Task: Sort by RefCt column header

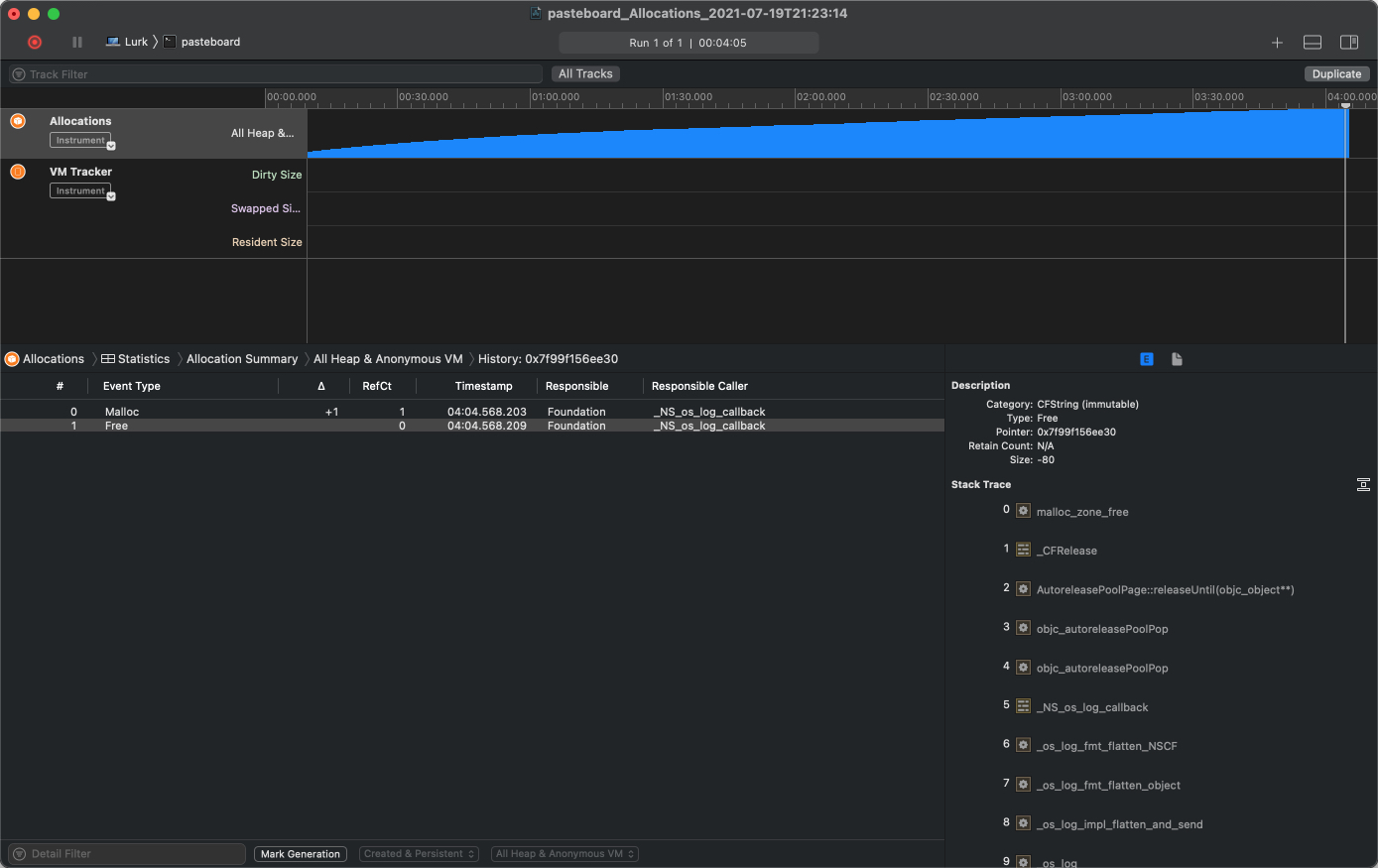Action: pyautogui.click(x=377, y=386)
